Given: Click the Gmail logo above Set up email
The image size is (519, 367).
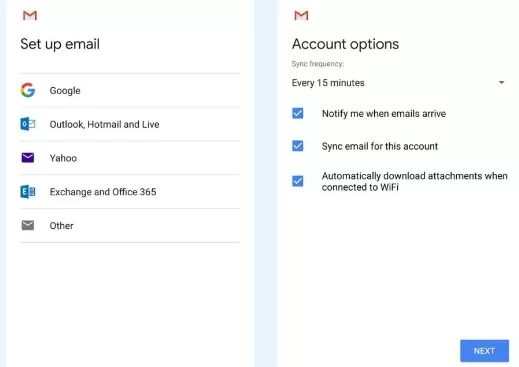Looking at the screenshot, I should [x=30, y=15].
